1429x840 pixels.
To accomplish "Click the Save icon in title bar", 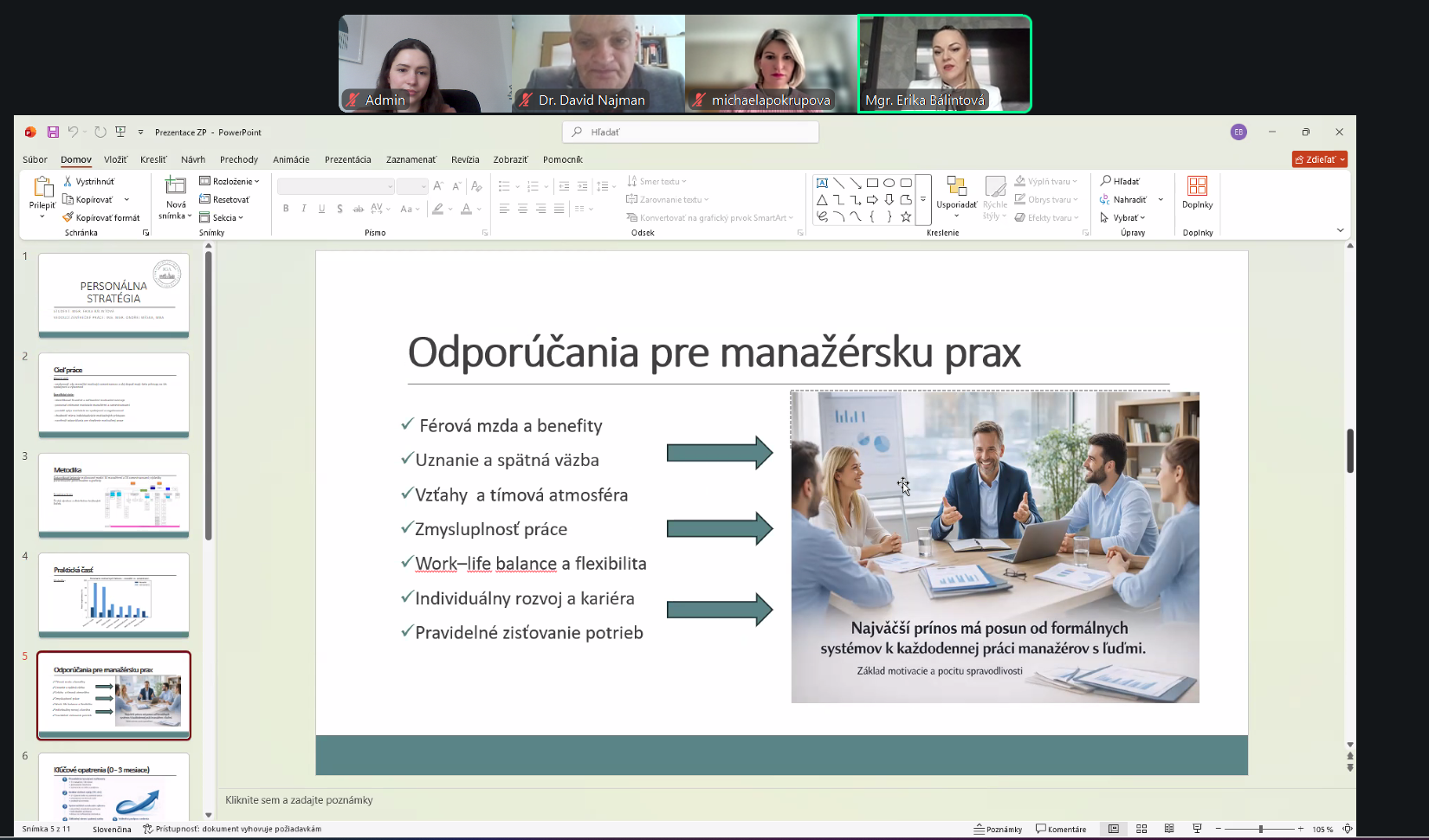I will coord(53,132).
